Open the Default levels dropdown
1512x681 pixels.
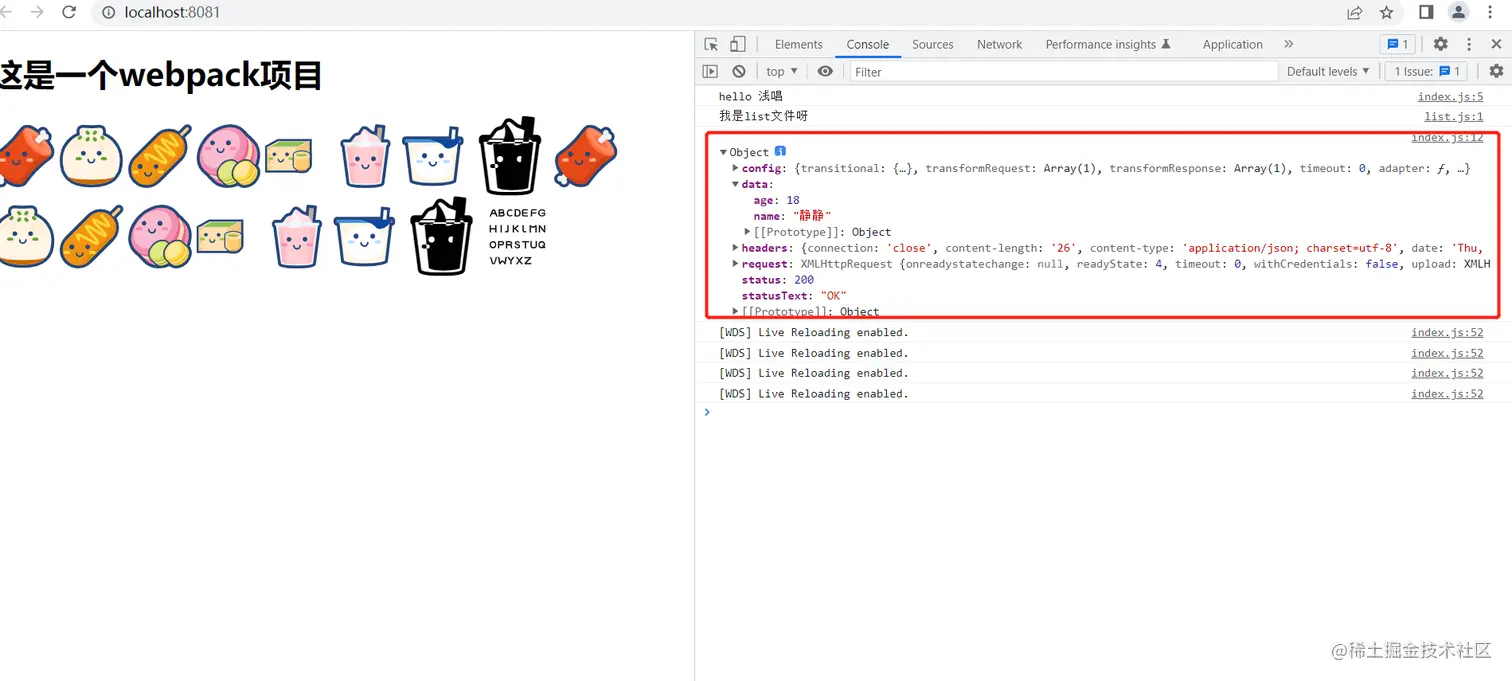coord(1328,71)
